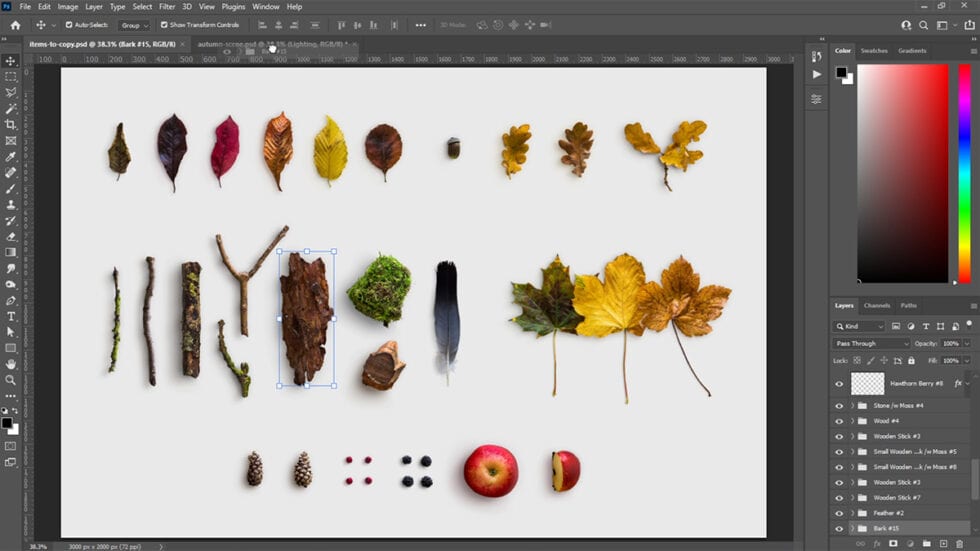Click the Add layer mask icon
The height and width of the screenshot is (551, 980).
coord(893,544)
